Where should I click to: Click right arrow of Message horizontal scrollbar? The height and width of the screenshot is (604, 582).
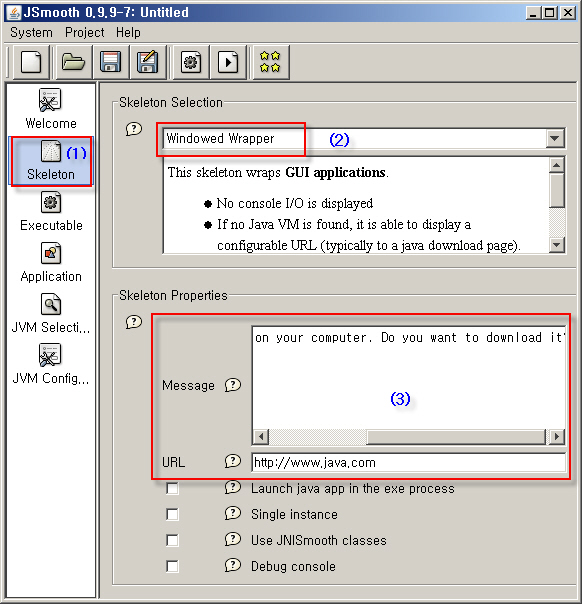click(556, 437)
